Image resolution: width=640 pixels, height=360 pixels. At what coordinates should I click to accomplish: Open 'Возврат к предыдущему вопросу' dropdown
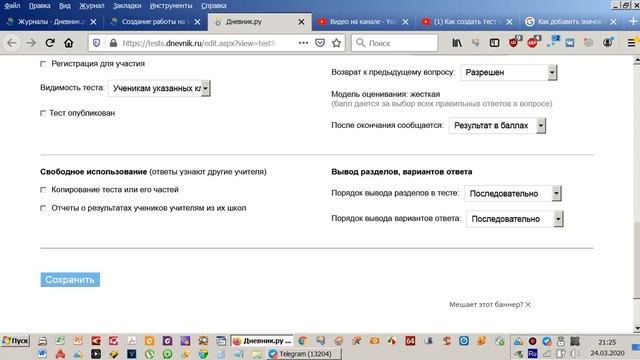pyautogui.click(x=509, y=72)
